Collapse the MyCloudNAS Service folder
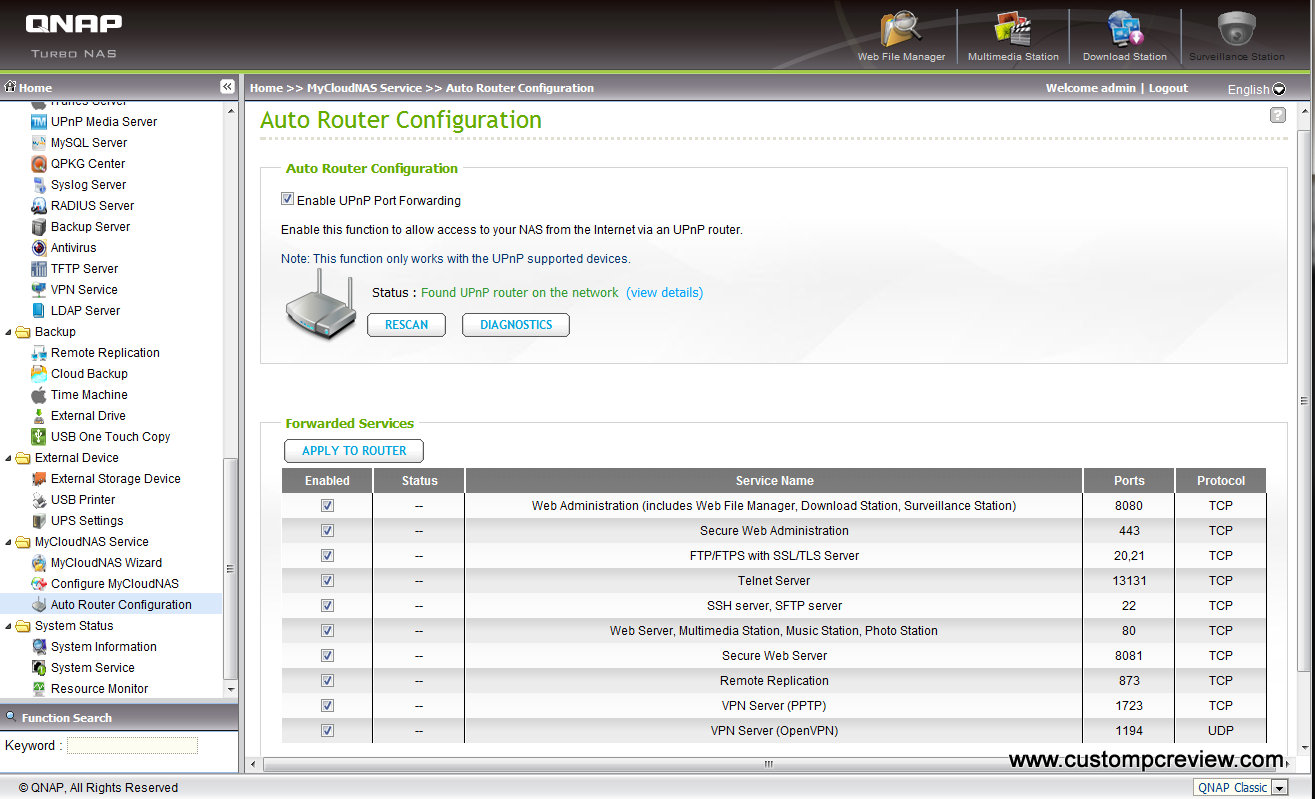The width and height of the screenshot is (1315, 799). pos(9,541)
